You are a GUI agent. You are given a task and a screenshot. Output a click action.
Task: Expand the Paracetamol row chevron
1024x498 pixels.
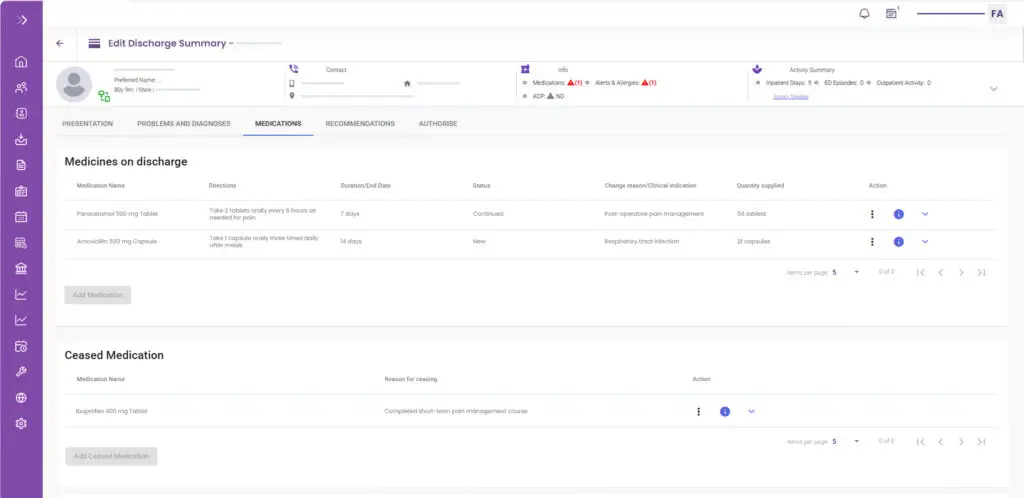click(x=925, y=214)
